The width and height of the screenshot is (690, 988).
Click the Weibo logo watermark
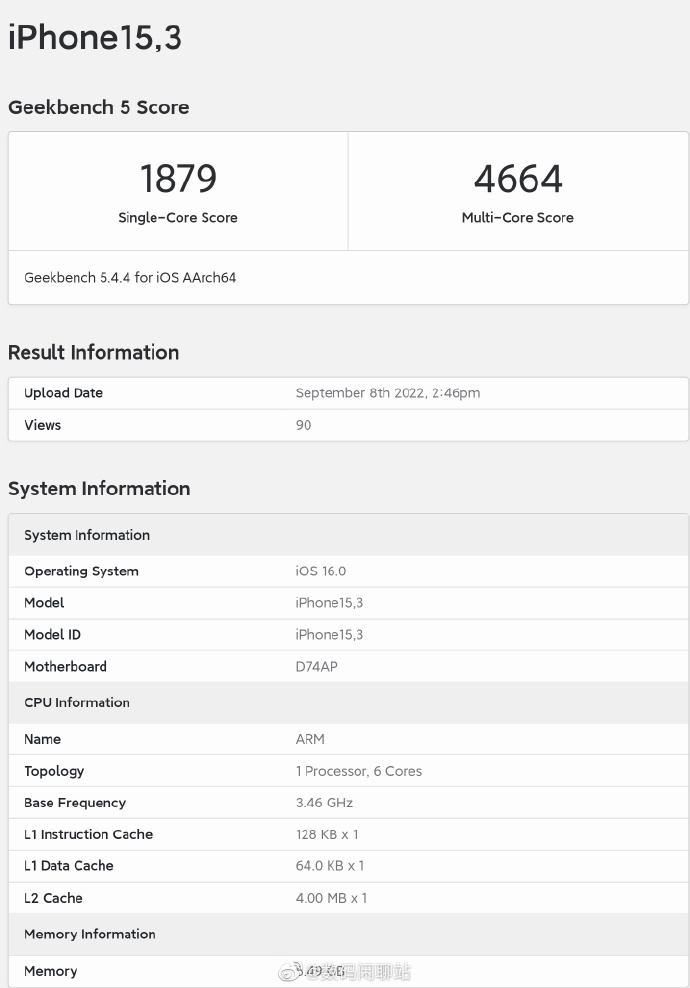(288, 971)
